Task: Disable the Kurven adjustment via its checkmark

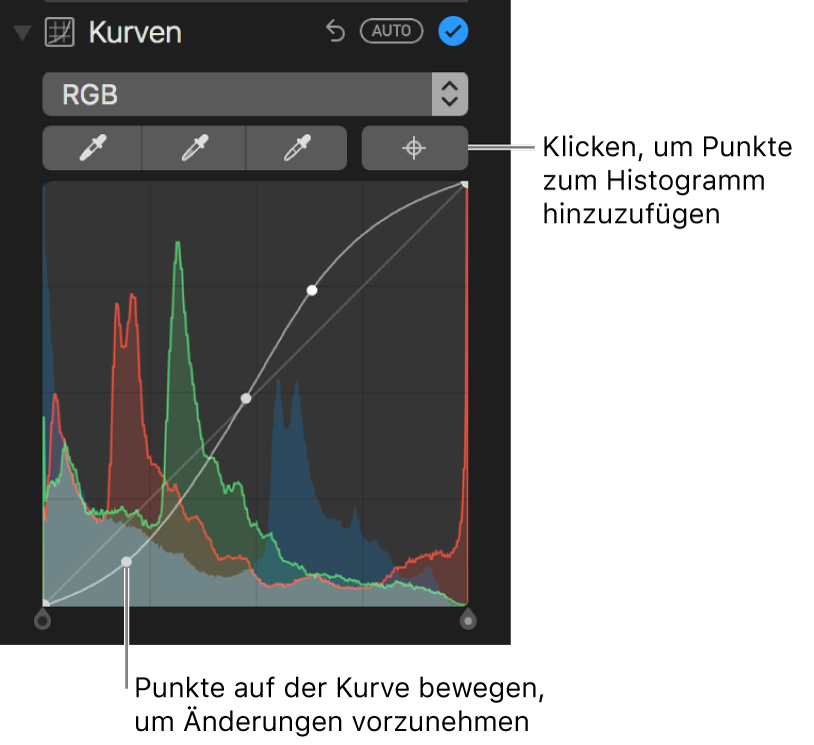Action: coord(452,31)
